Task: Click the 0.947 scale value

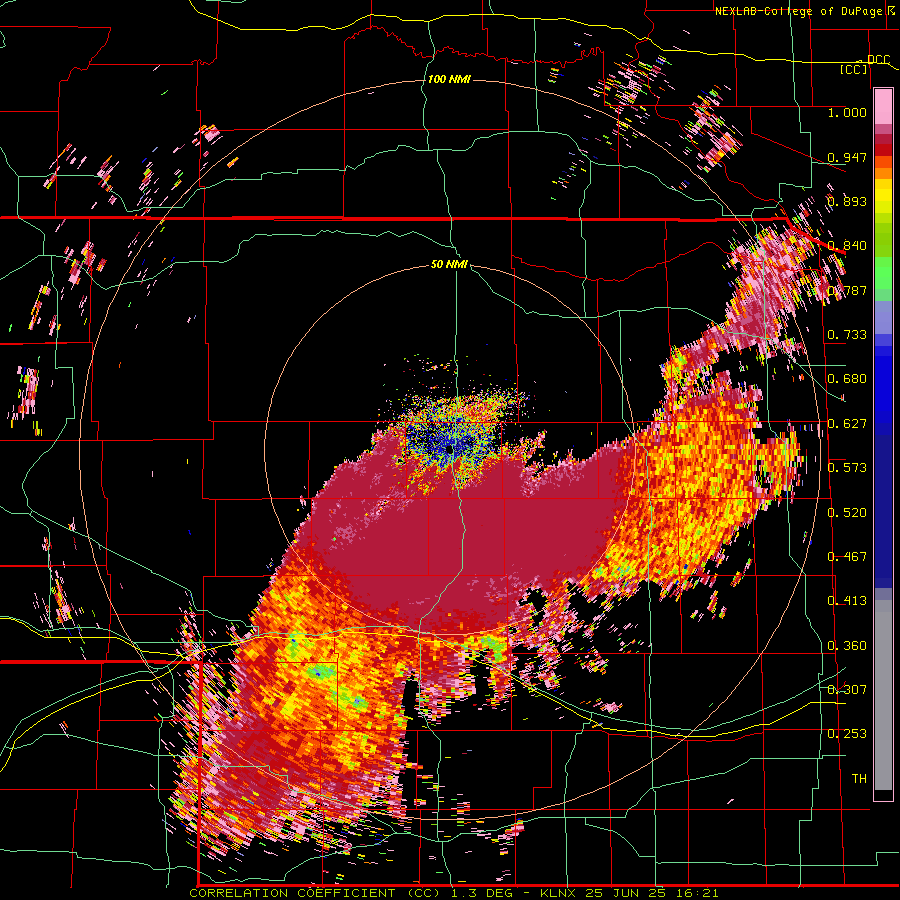Action: point(847,157)
